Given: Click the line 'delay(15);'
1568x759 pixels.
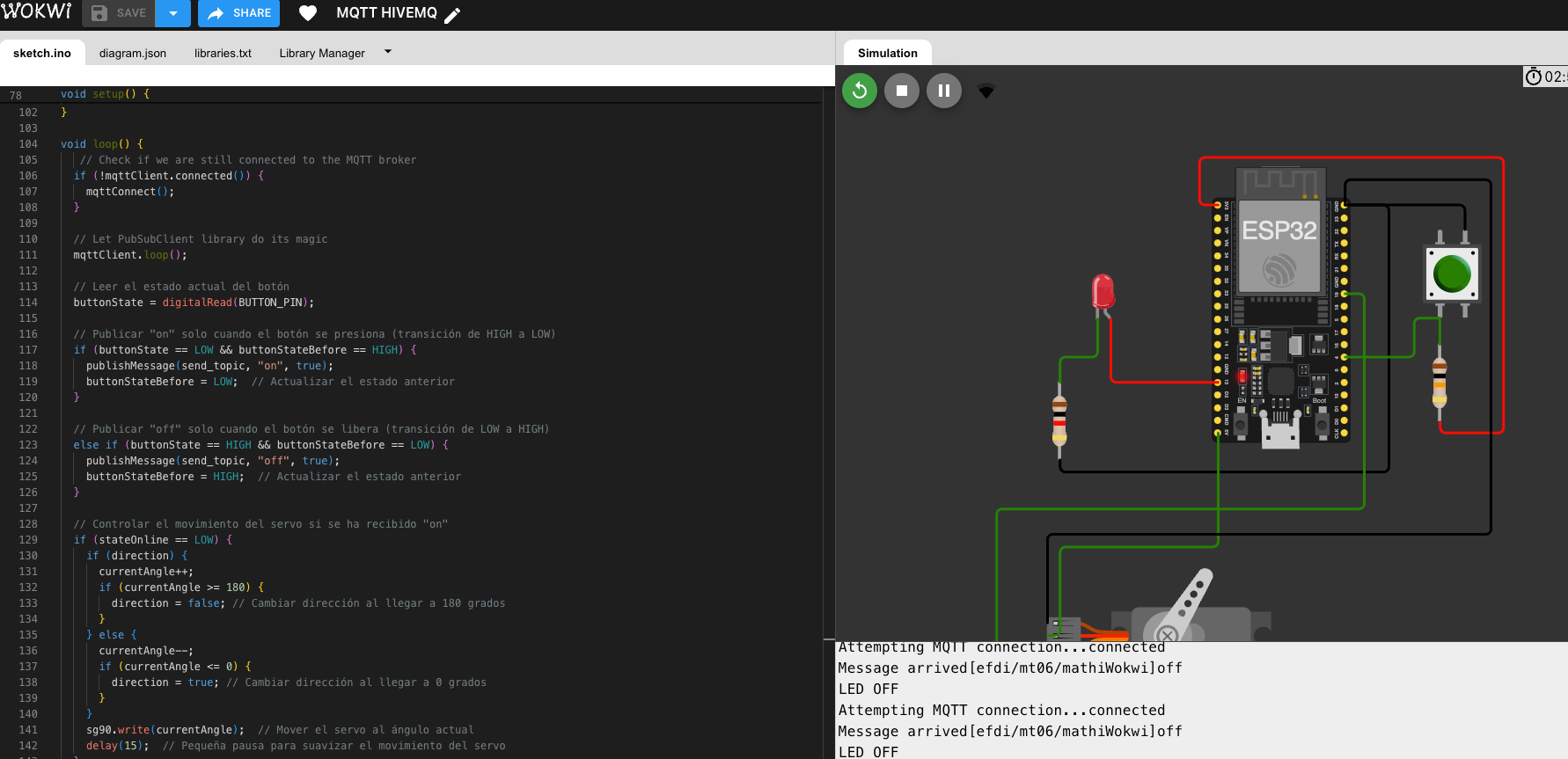Looking at the screenshot, I should point(118,746).
